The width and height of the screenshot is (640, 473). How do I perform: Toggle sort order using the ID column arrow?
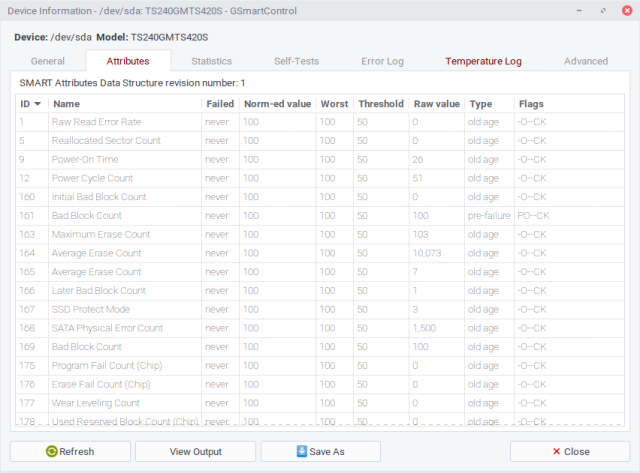38,104
